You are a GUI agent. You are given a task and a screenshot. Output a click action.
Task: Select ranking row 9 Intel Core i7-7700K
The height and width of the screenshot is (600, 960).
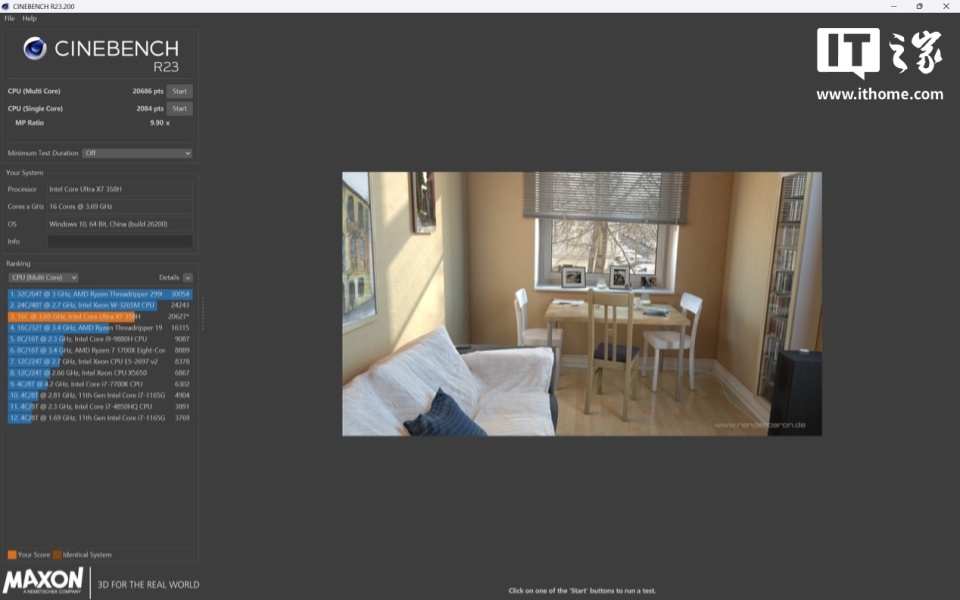[100, 384]
